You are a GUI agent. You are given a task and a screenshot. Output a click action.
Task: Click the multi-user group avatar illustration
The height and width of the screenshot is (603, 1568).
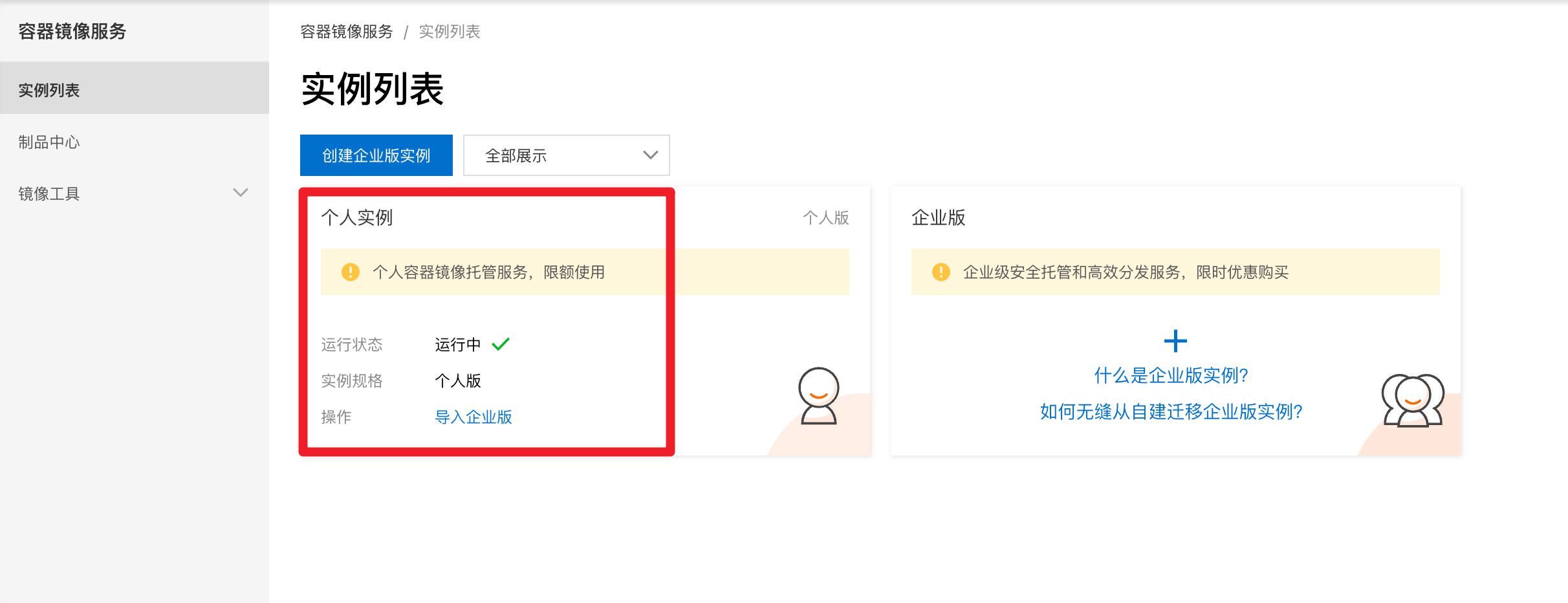coord(1412,400)
